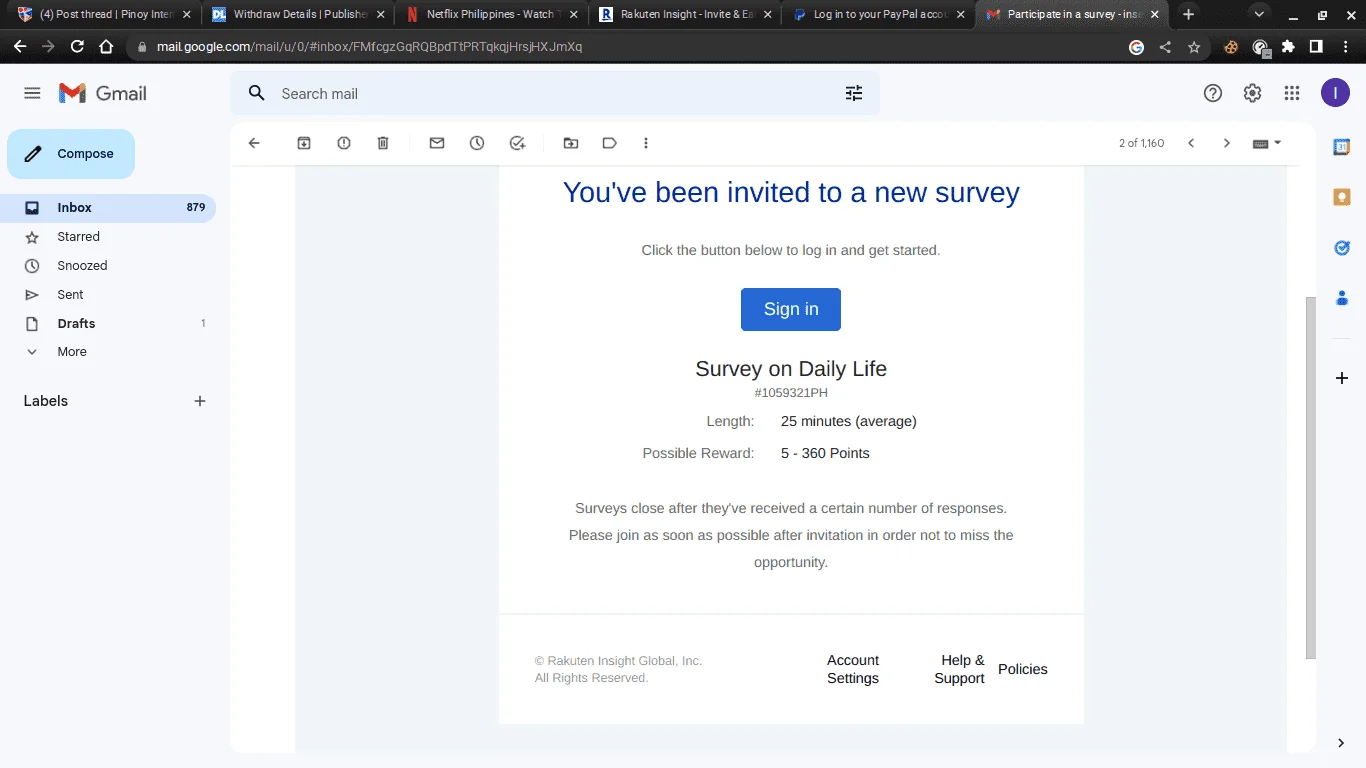Compose a new email

[71, 154]
